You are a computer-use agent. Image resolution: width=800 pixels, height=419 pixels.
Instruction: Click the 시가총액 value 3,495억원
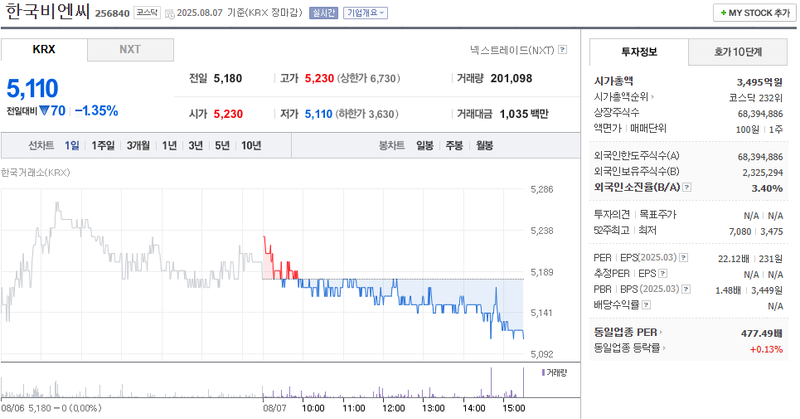pyautogui.click(x=759, y=82)
